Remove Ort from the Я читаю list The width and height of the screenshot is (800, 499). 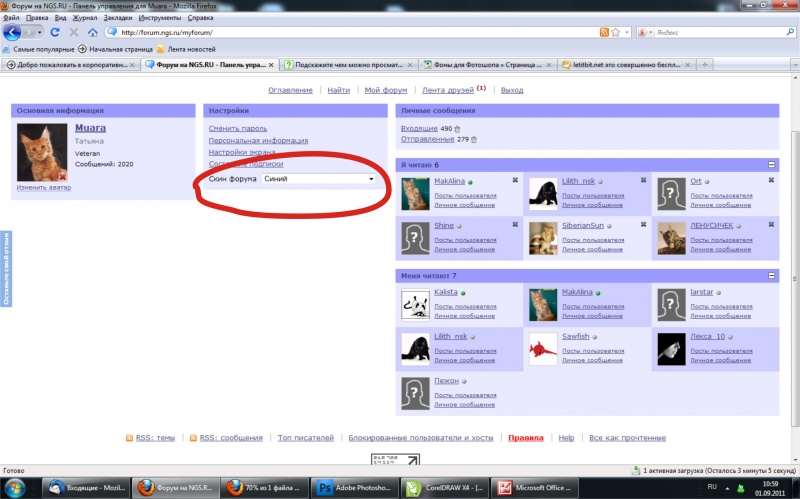[x=771, y=181]
